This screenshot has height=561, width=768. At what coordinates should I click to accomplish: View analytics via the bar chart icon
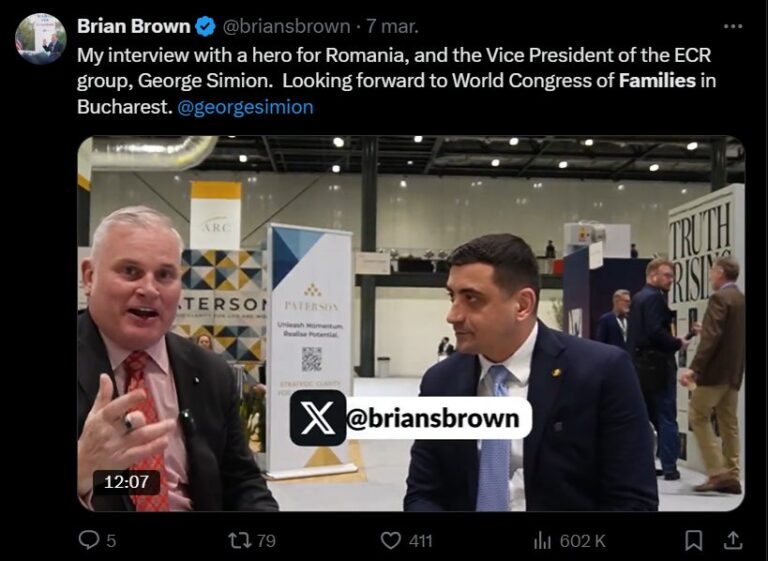542,540
